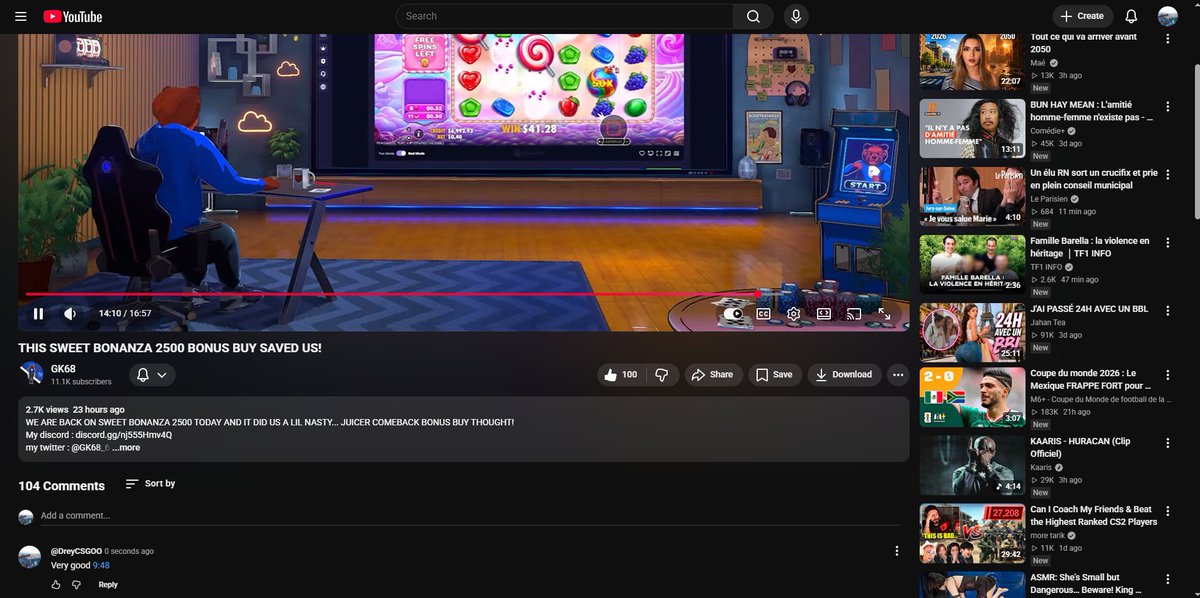Download the video
1200x598 pixels.
[x=844, y=374]
